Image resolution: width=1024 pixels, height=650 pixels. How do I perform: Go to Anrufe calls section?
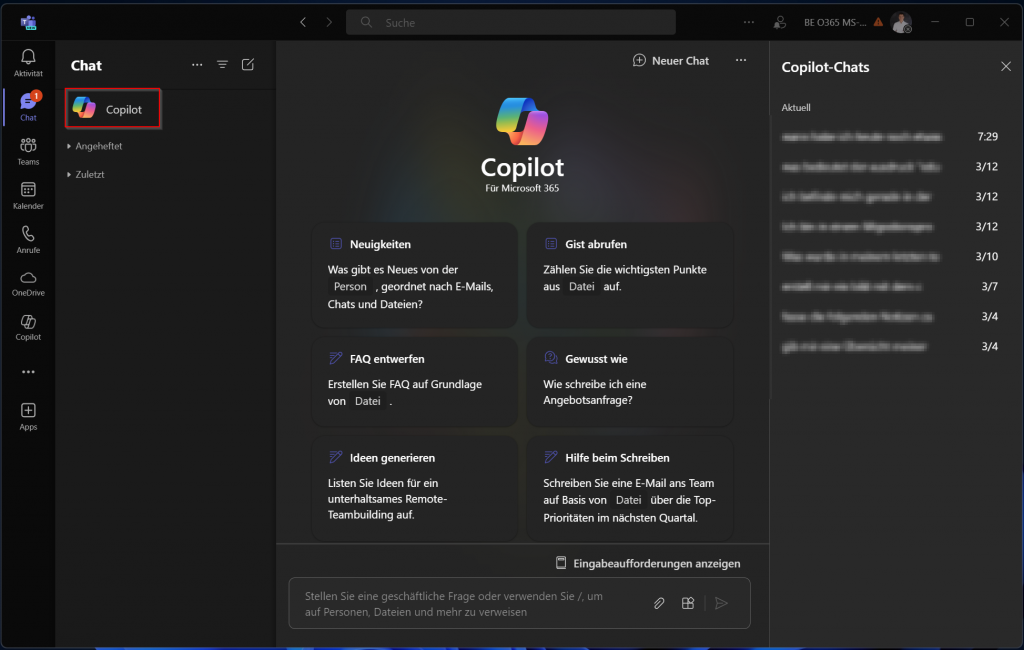pyautogui.click(x=28, y=239)
